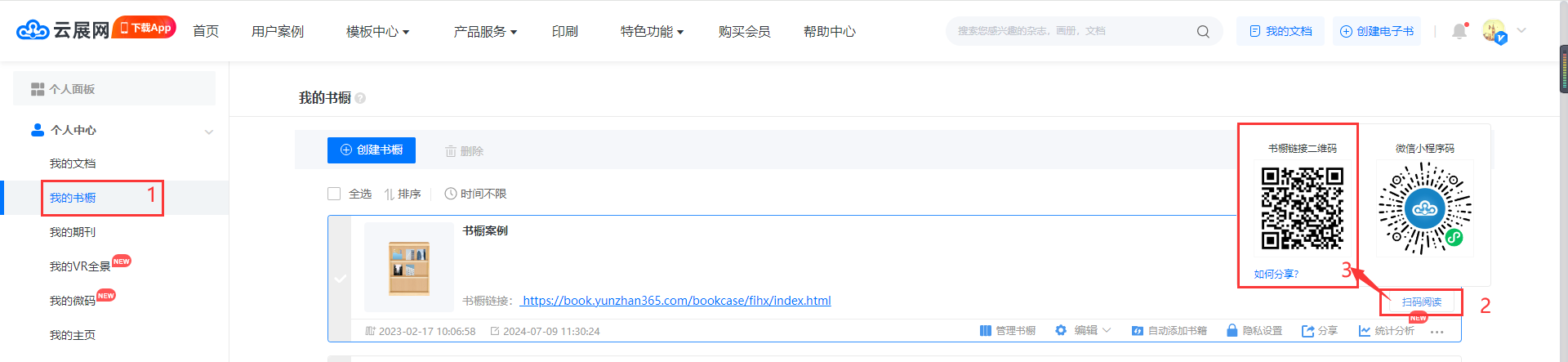The image size is (1568, 362).
Task: Open the more options ellipsis
Action: click(x=1437, y=332)
